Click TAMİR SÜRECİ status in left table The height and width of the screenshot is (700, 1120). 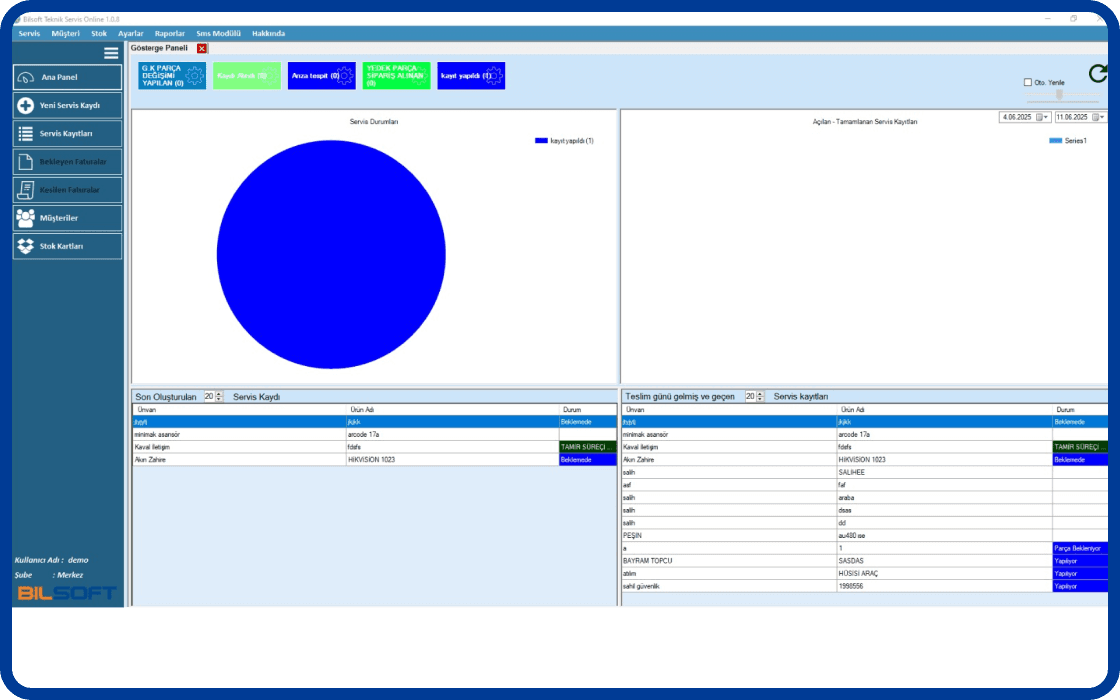[587, 447]
